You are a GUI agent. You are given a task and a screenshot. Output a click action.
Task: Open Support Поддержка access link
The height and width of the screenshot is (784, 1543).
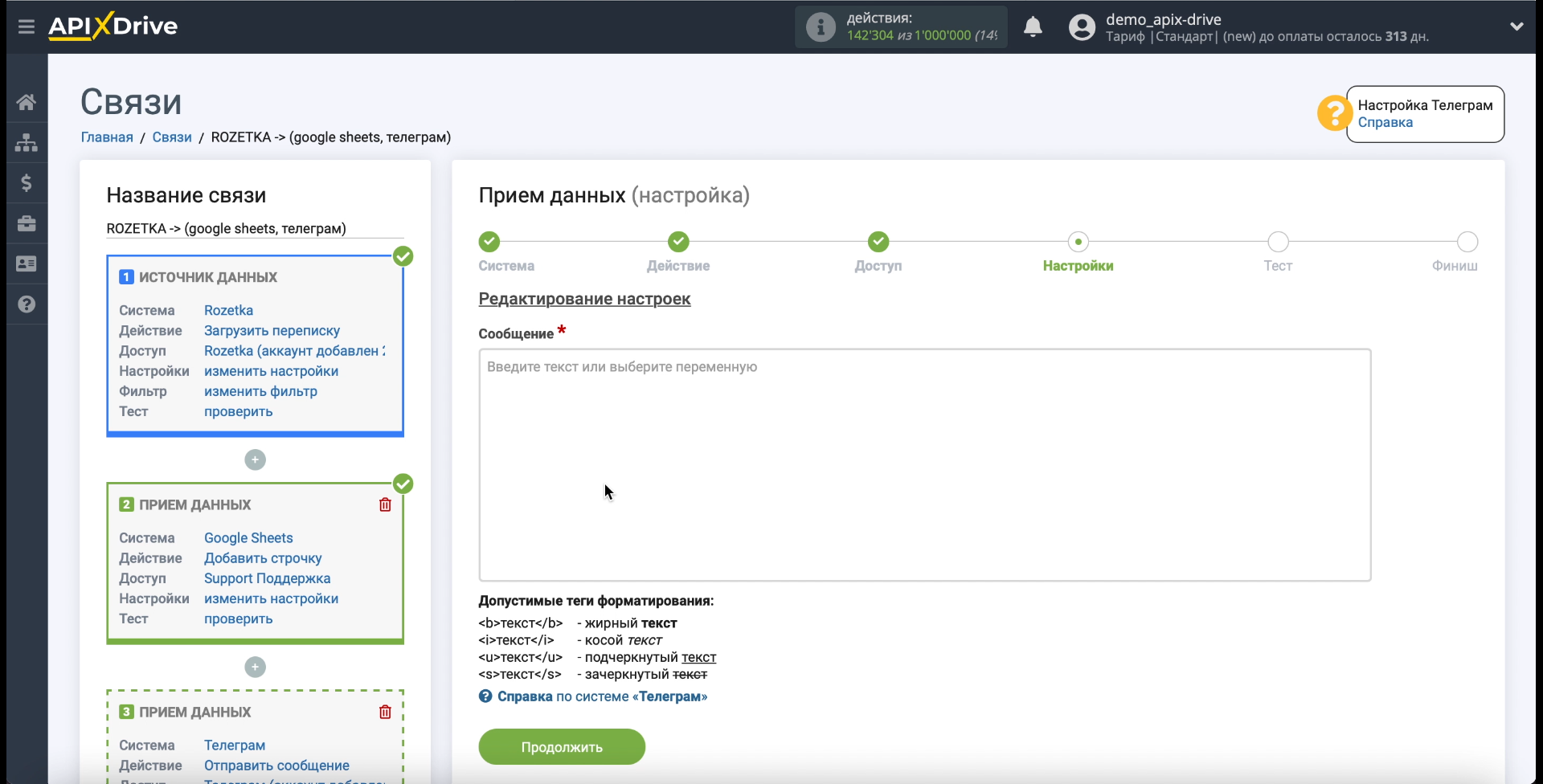tap(267, 578)
